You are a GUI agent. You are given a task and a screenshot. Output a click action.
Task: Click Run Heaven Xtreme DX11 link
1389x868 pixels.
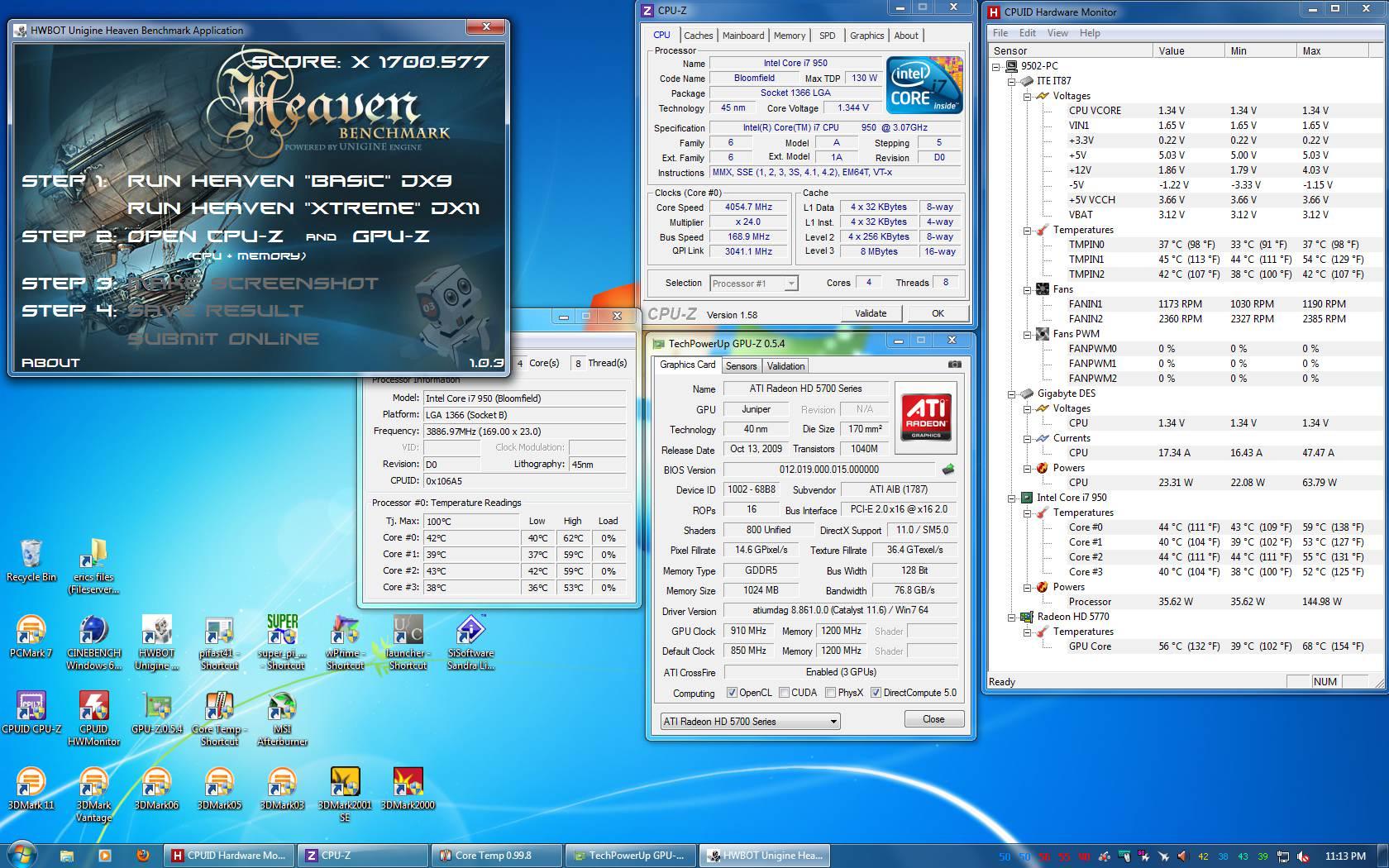[303, 208]
